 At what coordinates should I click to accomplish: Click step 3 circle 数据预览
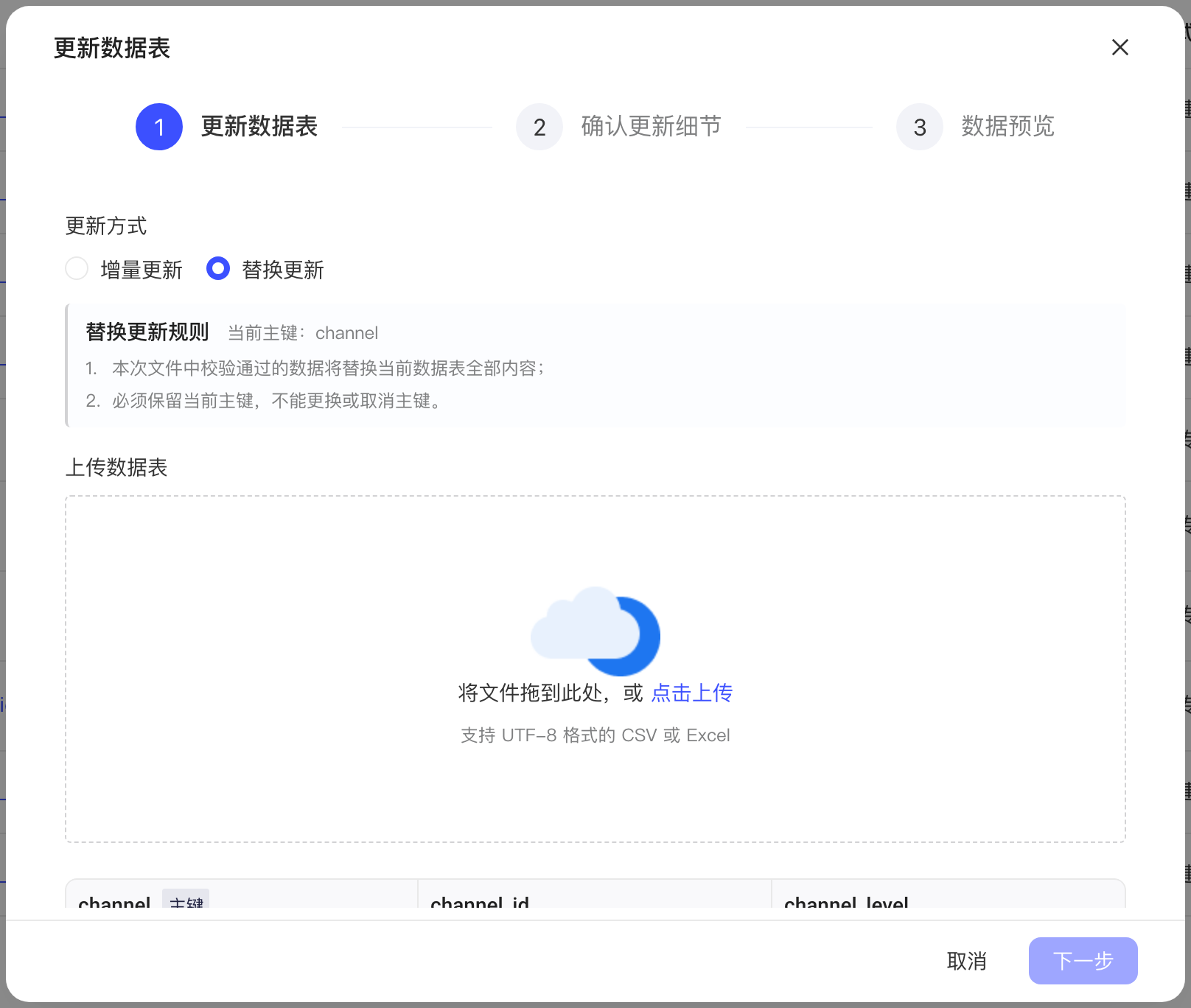point(920,127)
